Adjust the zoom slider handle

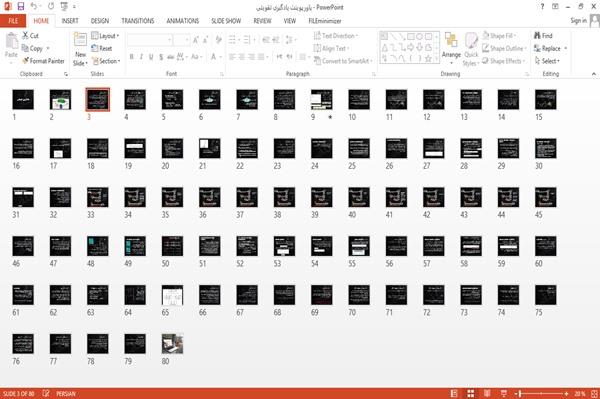point(520,393)
